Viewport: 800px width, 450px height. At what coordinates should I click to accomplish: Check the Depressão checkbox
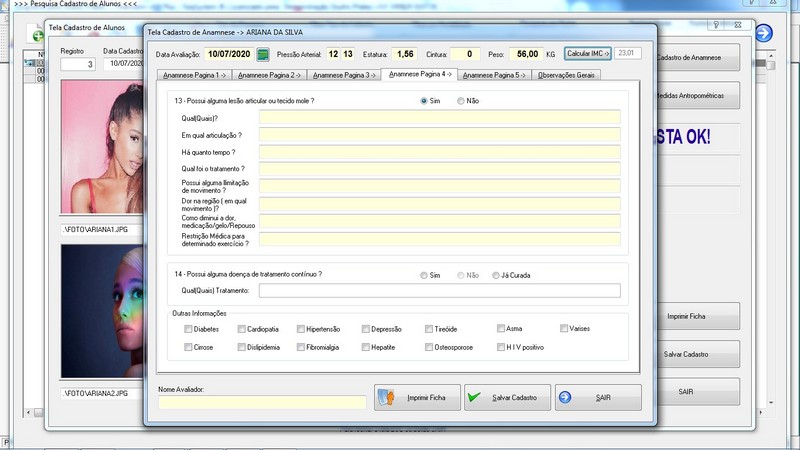coord(366,329)
